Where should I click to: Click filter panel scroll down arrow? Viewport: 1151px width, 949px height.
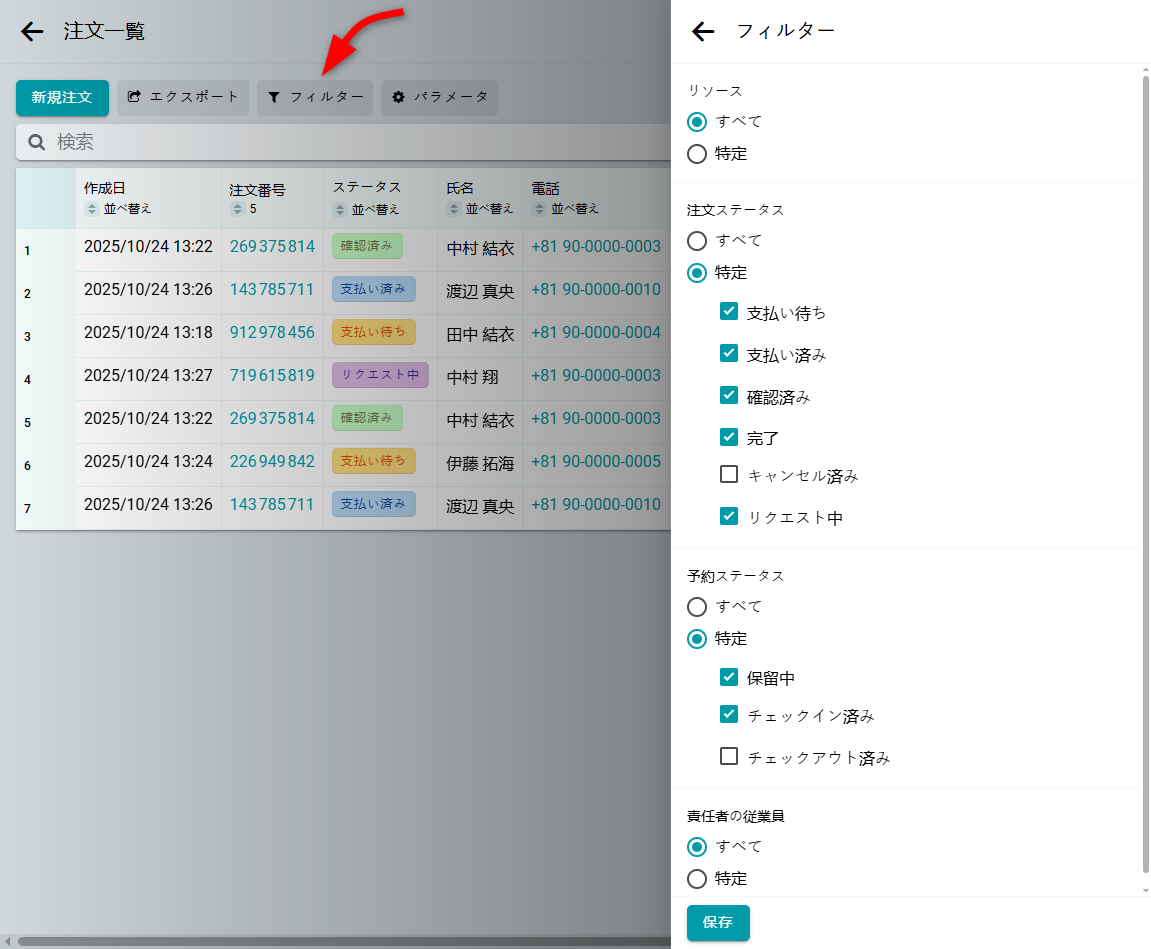(1146, 891)
